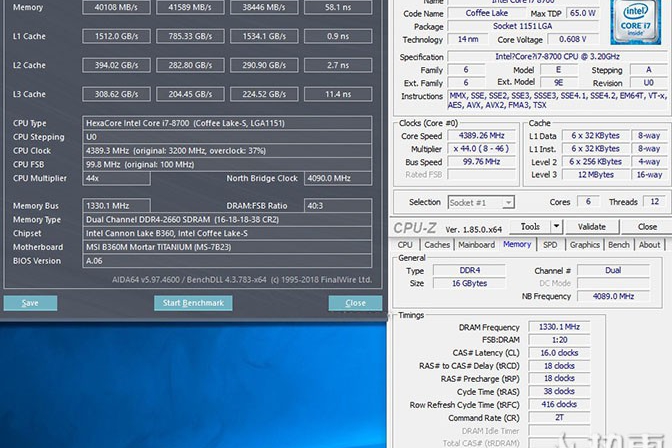This screenshot has height=448, width=672.
Task: Click memory copy value 38446 MB/s
Action: coord(264,7)
